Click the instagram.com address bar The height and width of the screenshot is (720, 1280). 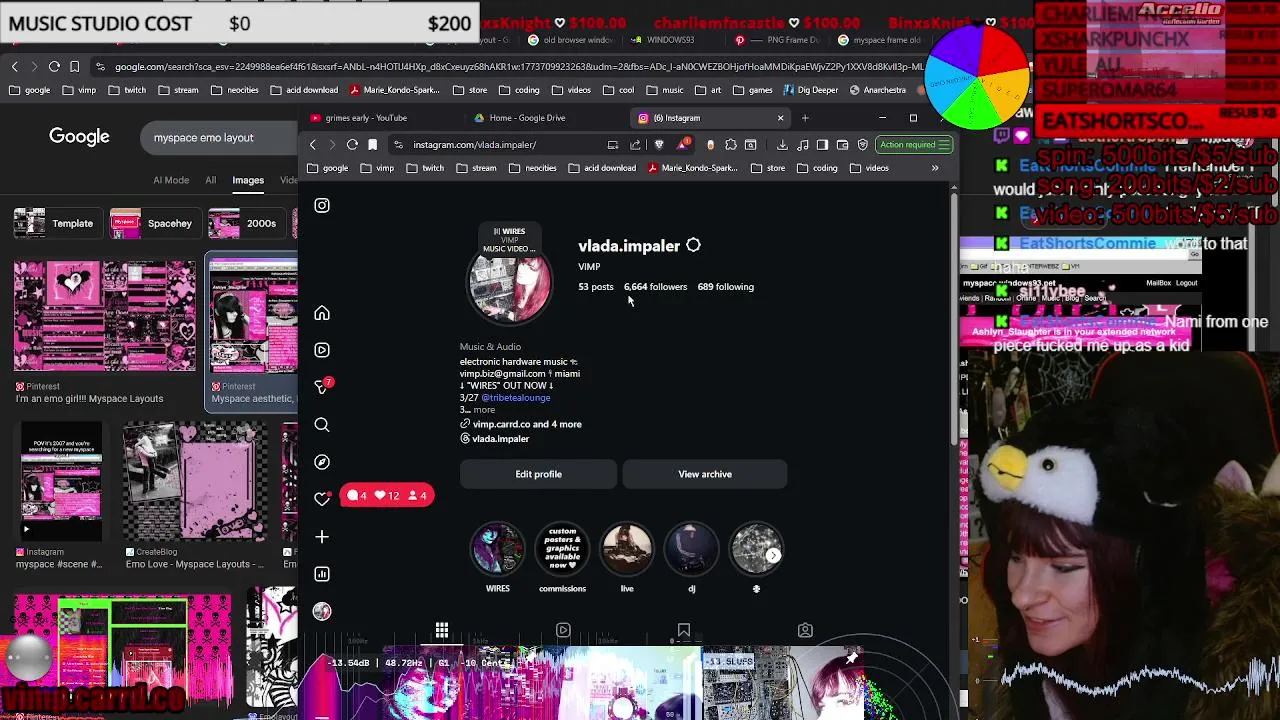pyautogui.click(x=500, y=145)
